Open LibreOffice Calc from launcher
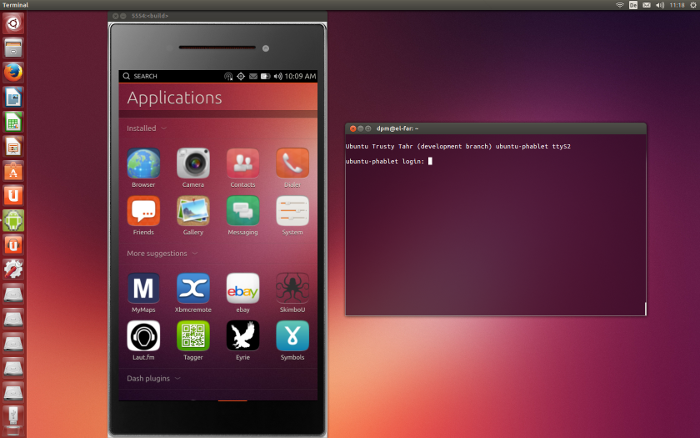Viewport: 700px width, 438px height. click(13, 122)
